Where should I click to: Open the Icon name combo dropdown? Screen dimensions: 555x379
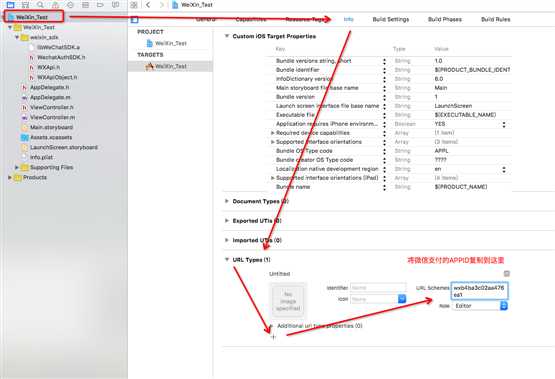(x=402, y=299)
